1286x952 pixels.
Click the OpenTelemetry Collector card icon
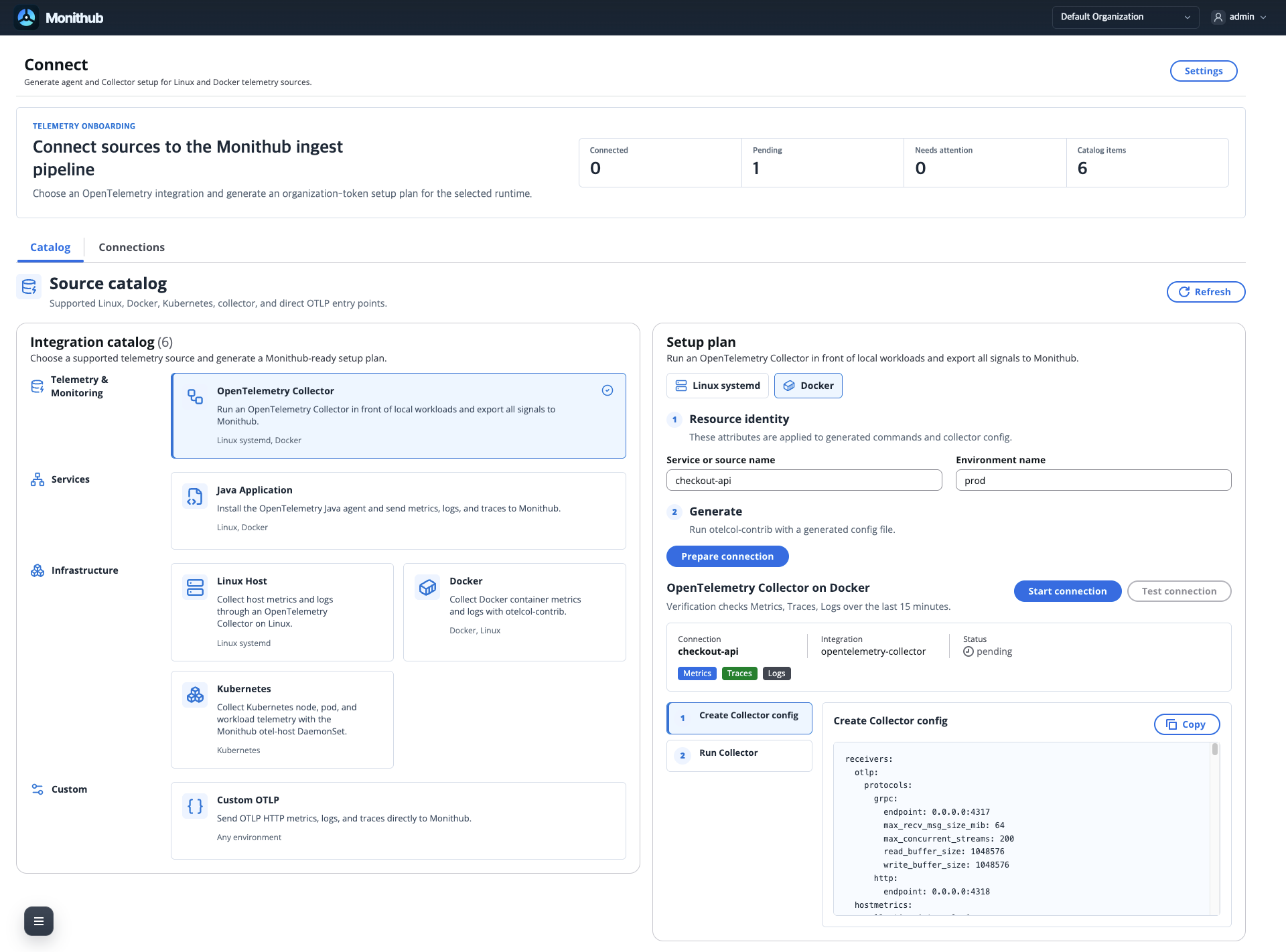tap(195, 396)
